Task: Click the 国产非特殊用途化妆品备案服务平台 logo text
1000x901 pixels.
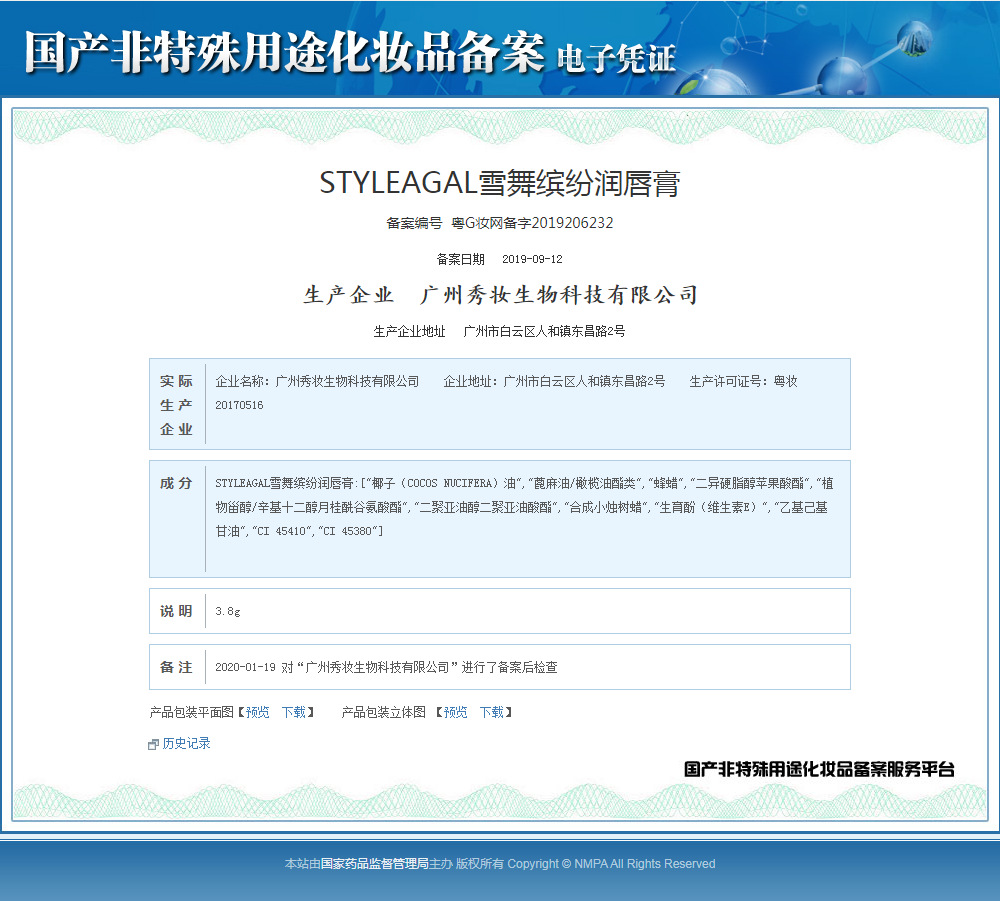Action: coord(819,769)
